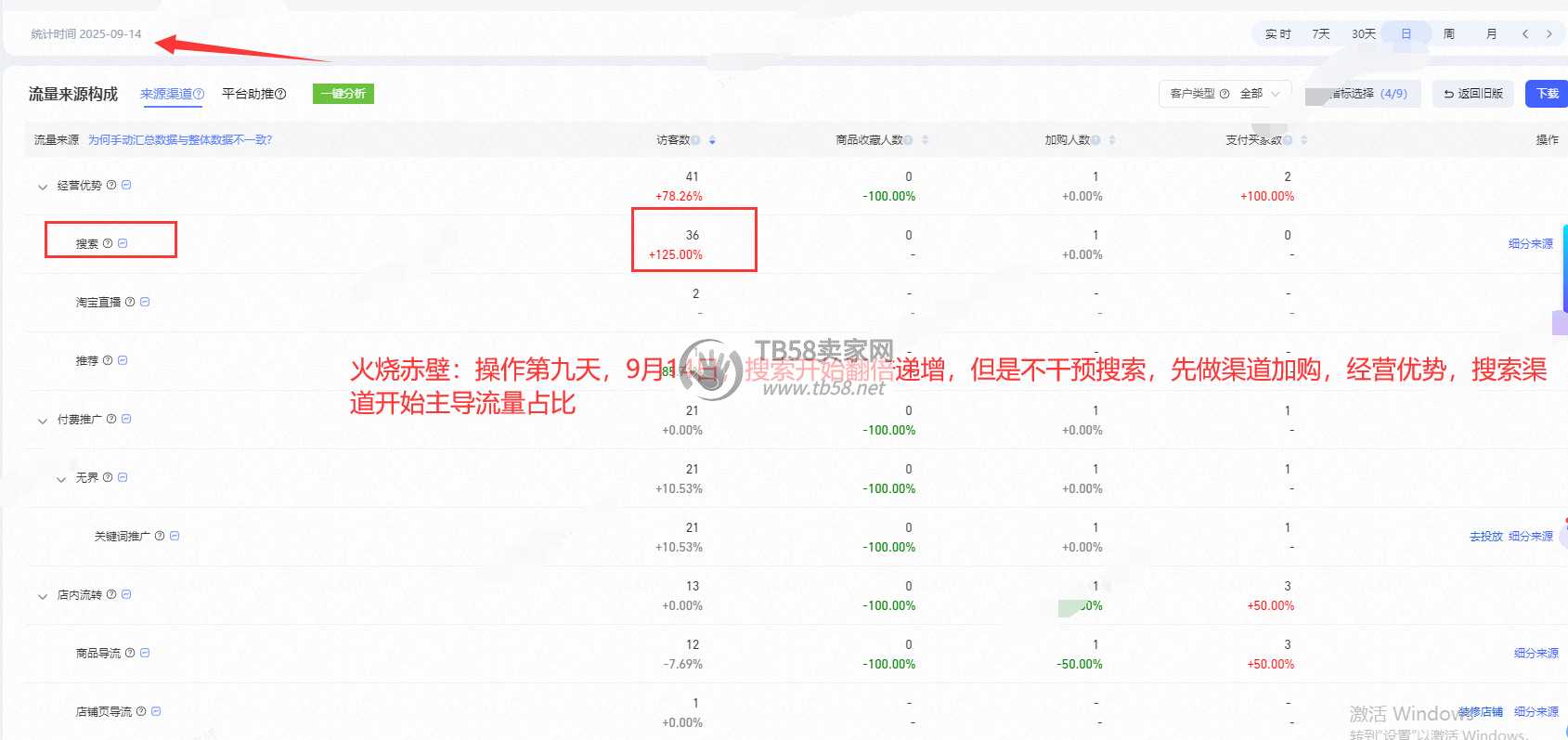Screen dimensions: 1568x740
Task: Sort by 加购人数 column arrows
Action: 1111,140
